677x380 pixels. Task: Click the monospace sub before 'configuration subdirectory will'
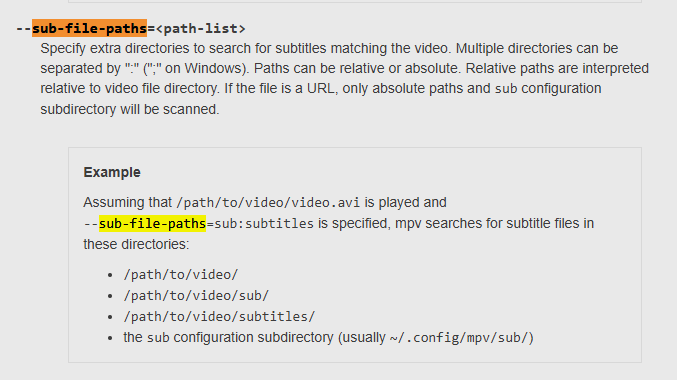point(506,89)
